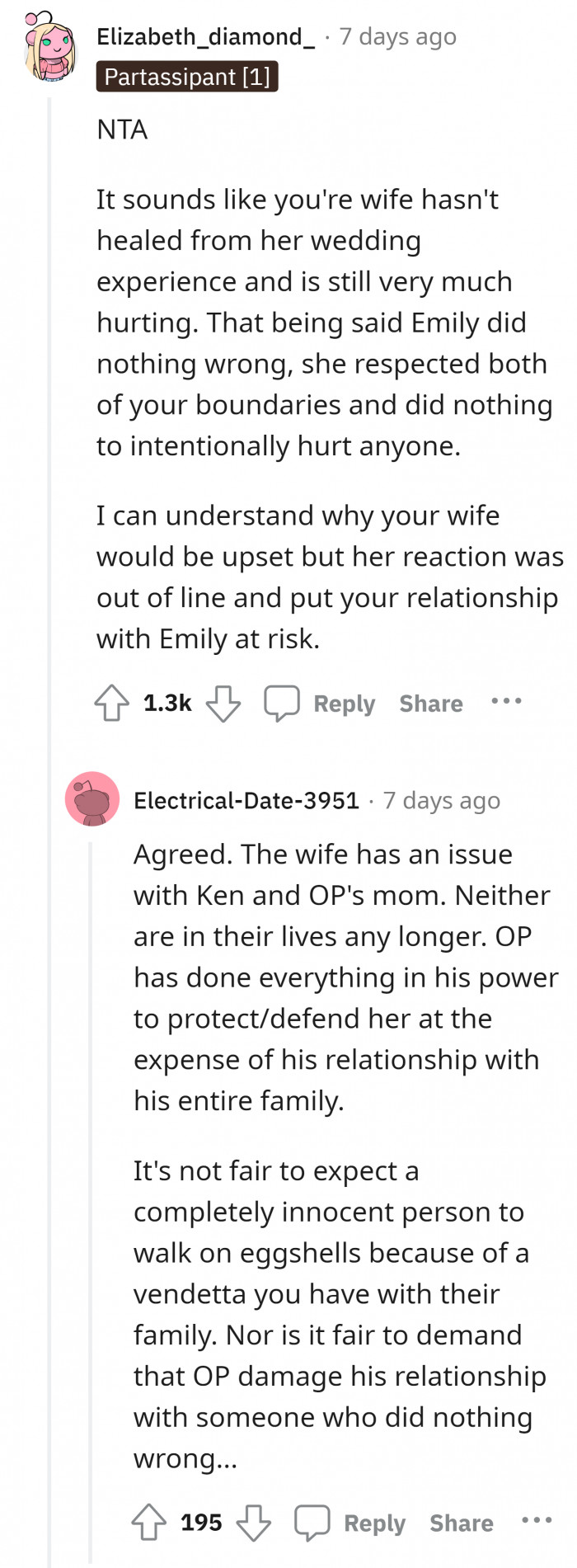The height and width of the screenshot is (1568, 577).
Task: Open the ellipsis options on Elizabeth's comment
Action: click(506, 703)
